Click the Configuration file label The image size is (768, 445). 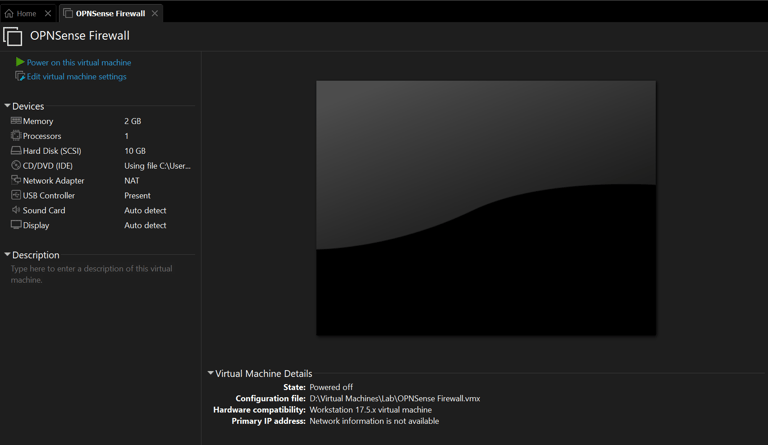(x=270, y=398)
